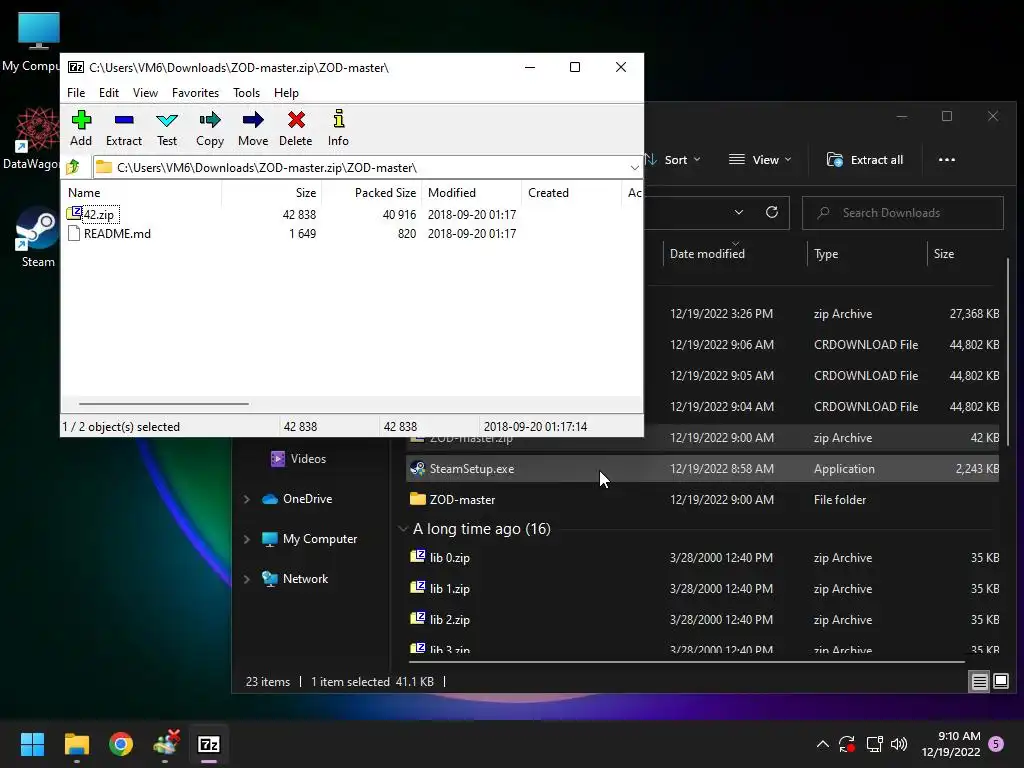Open the Favorites menu in 7-Zip
The height and width of the screenshot is (768, 1024).
tap(195, 93)
